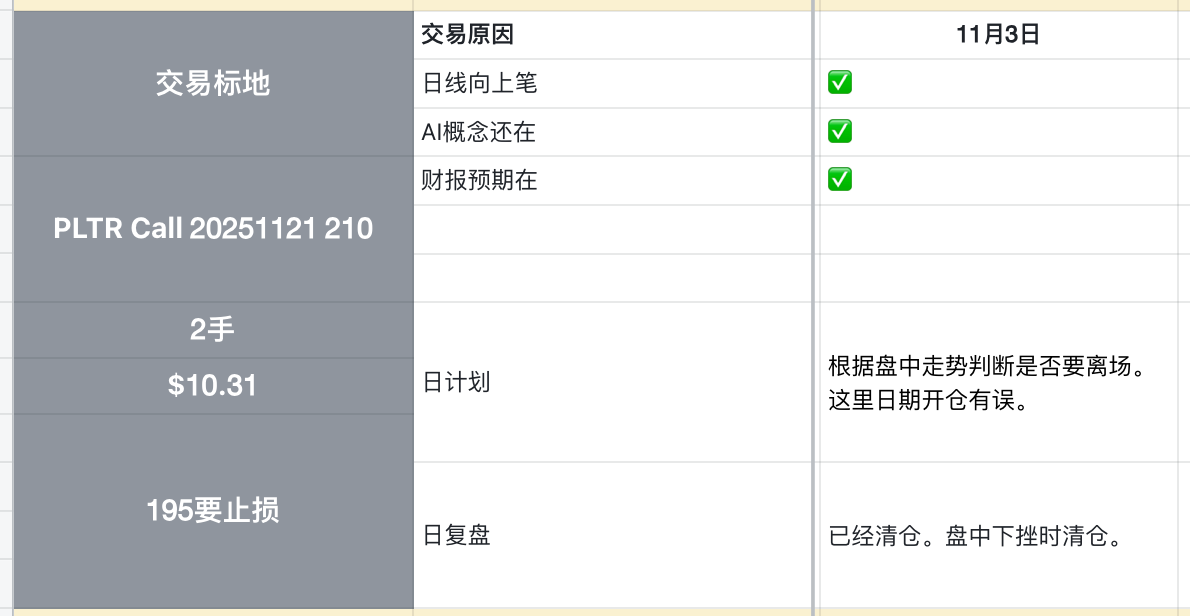
Task: Click the 195要止损 stop-loss cell
Action: [x=213, y=510]
